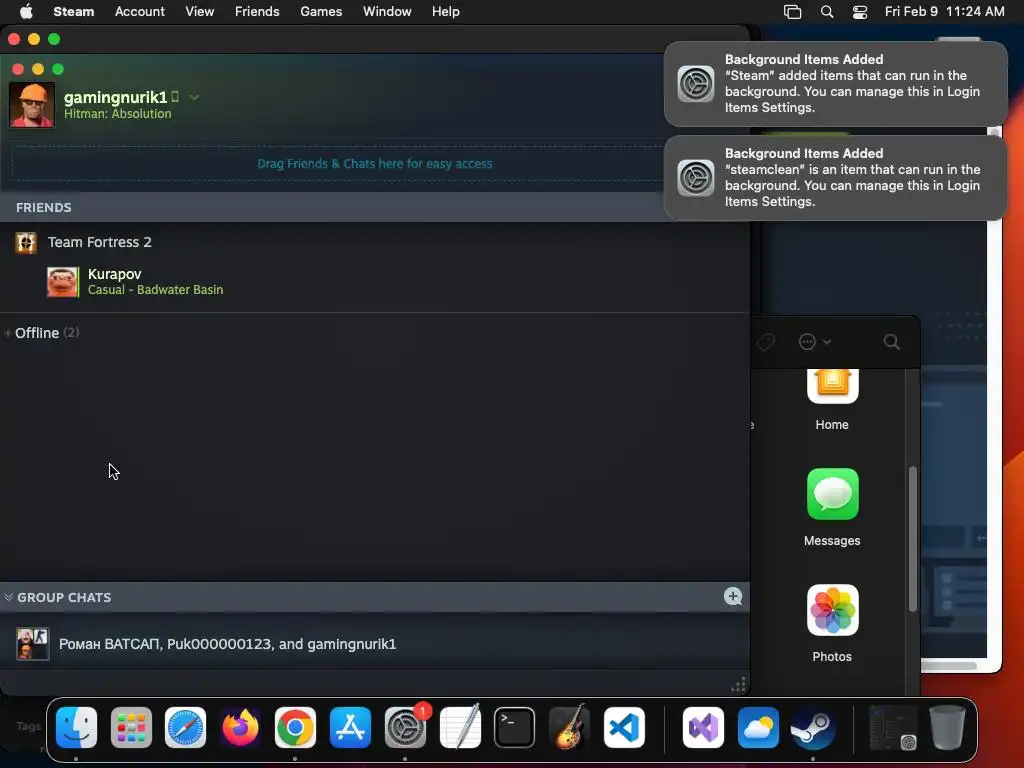The width and height of the screenshot is (1024, 768).
Task: Launch Safari from the Dock
Action: pyautogui.click(x=185, y=728)
